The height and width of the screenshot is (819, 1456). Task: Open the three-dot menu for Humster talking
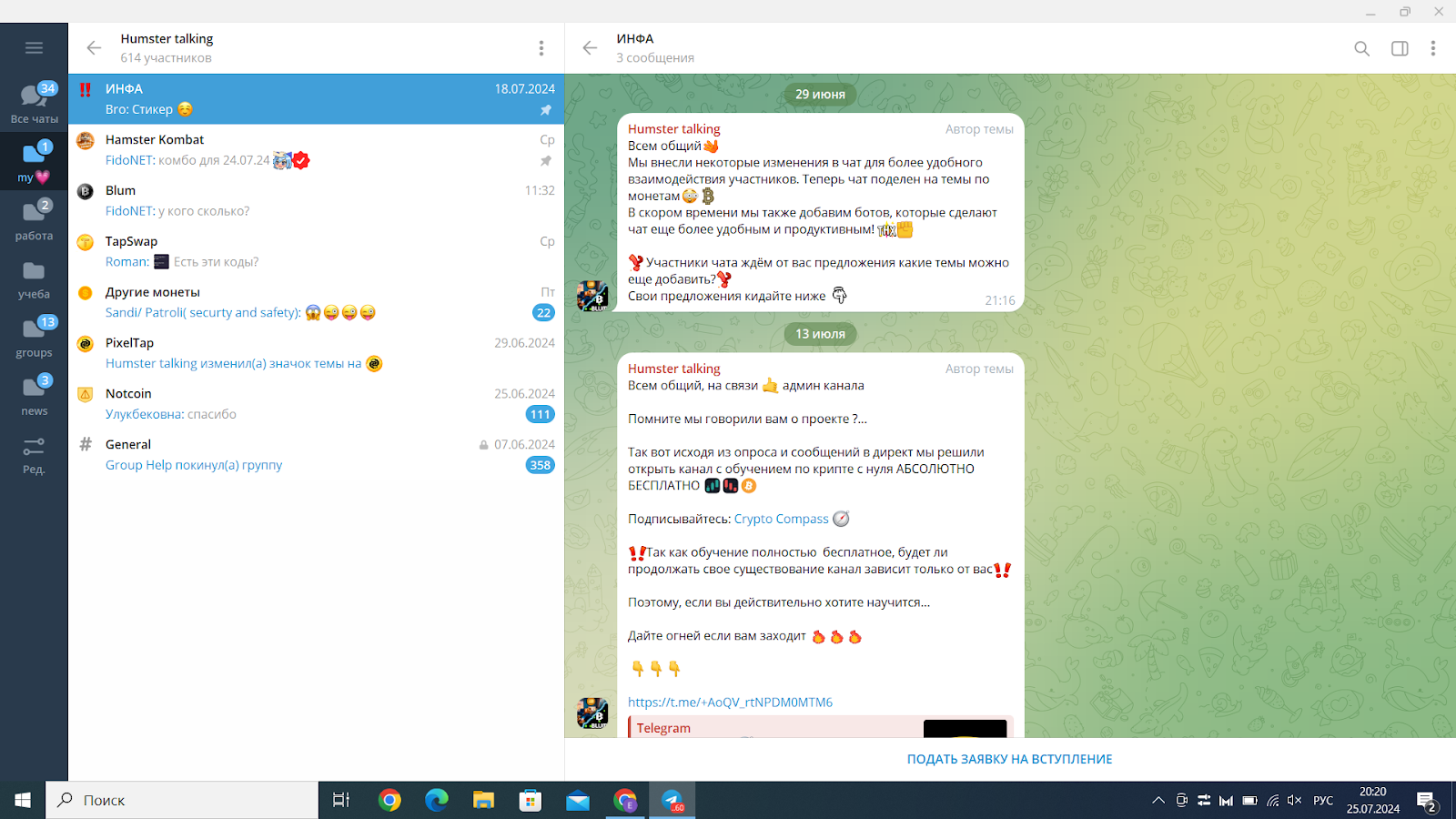[541, 48]
